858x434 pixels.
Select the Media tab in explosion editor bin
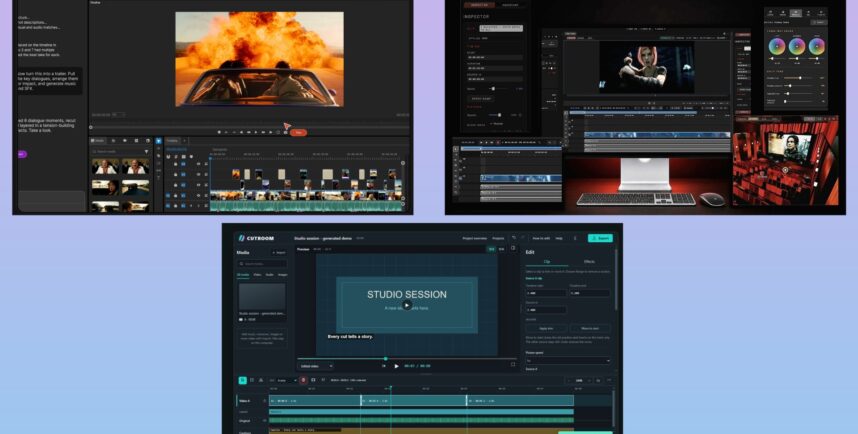pyautogui.click(x=97, y=141)
